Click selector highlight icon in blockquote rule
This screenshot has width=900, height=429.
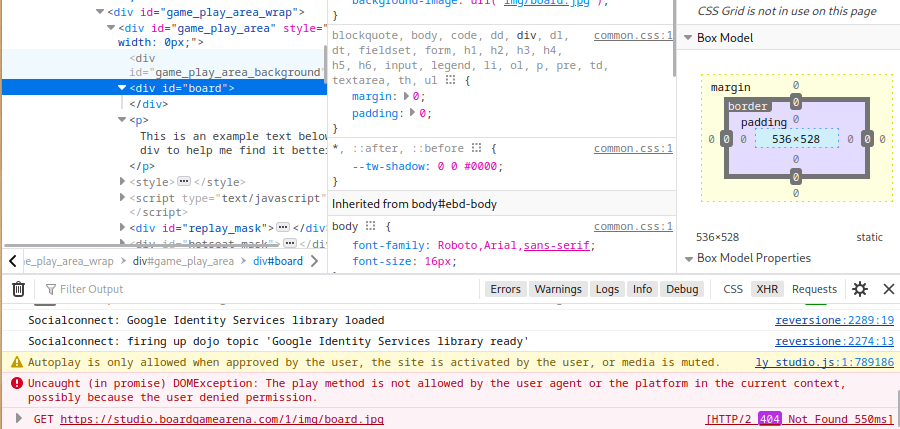pyautogui.click(x=451, y=80)
